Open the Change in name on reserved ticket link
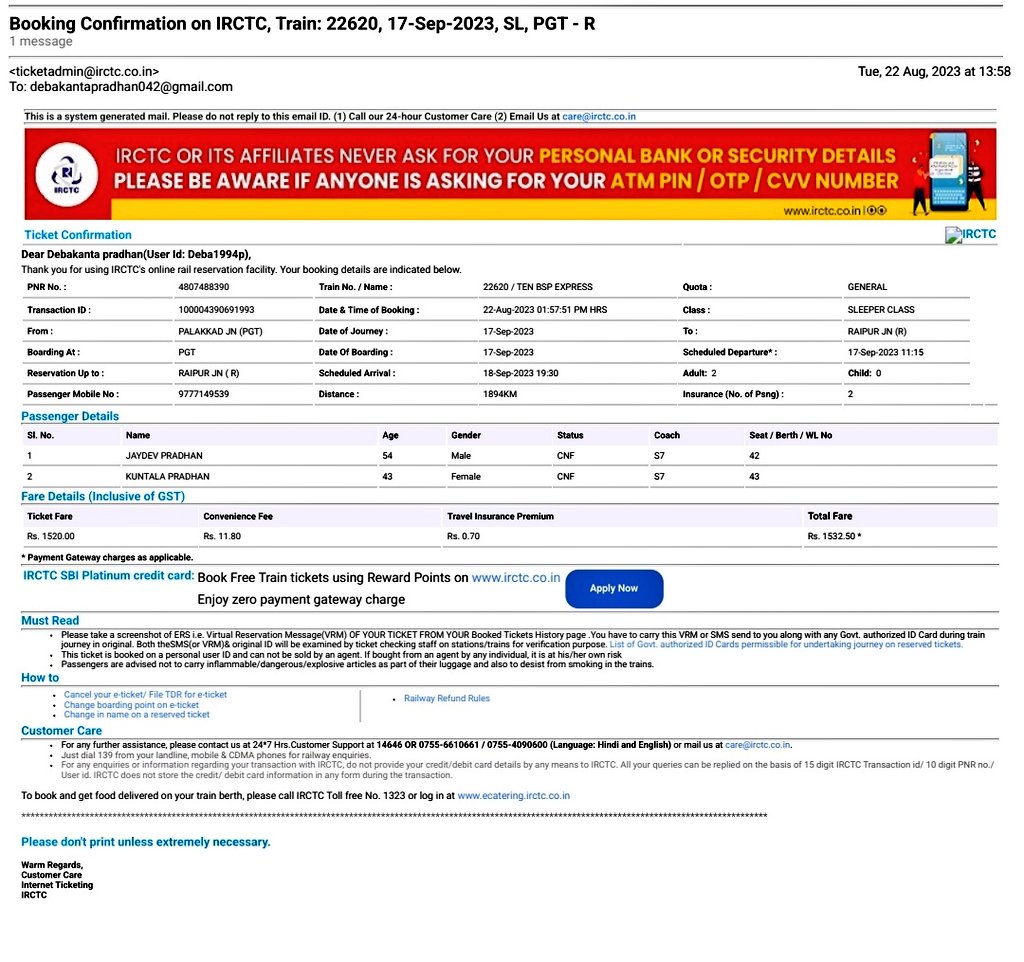This screenshot has height=962, width=1024. pyautogui.click(x=136, y=715)
